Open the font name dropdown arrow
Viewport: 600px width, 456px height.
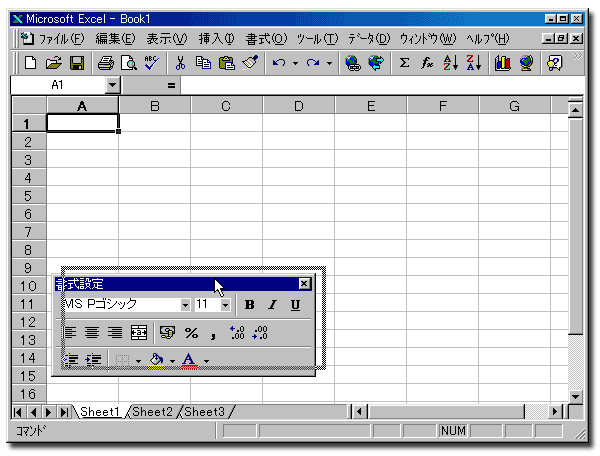point(185,305)
